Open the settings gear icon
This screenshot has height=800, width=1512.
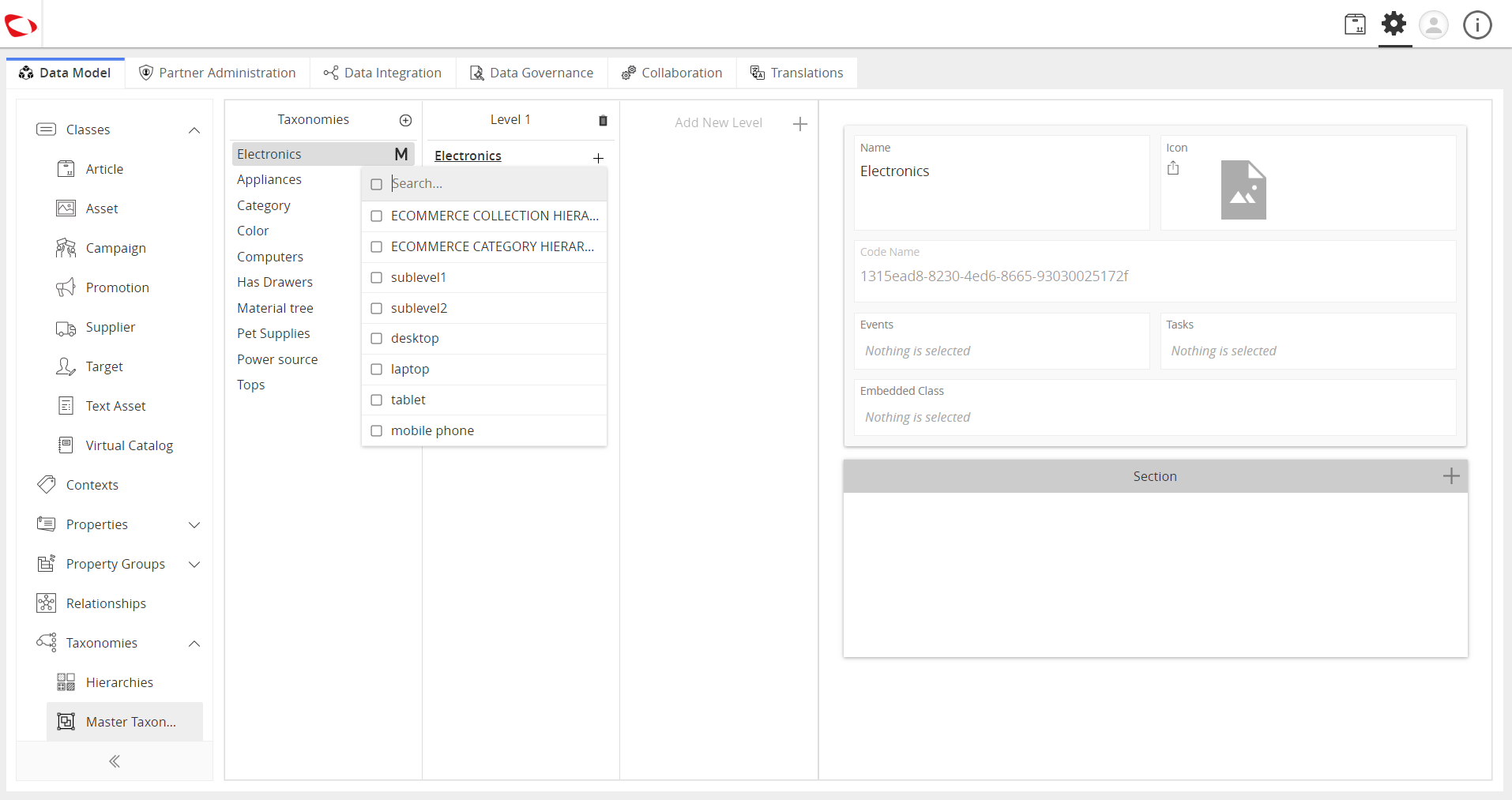tap(1394, 24)
